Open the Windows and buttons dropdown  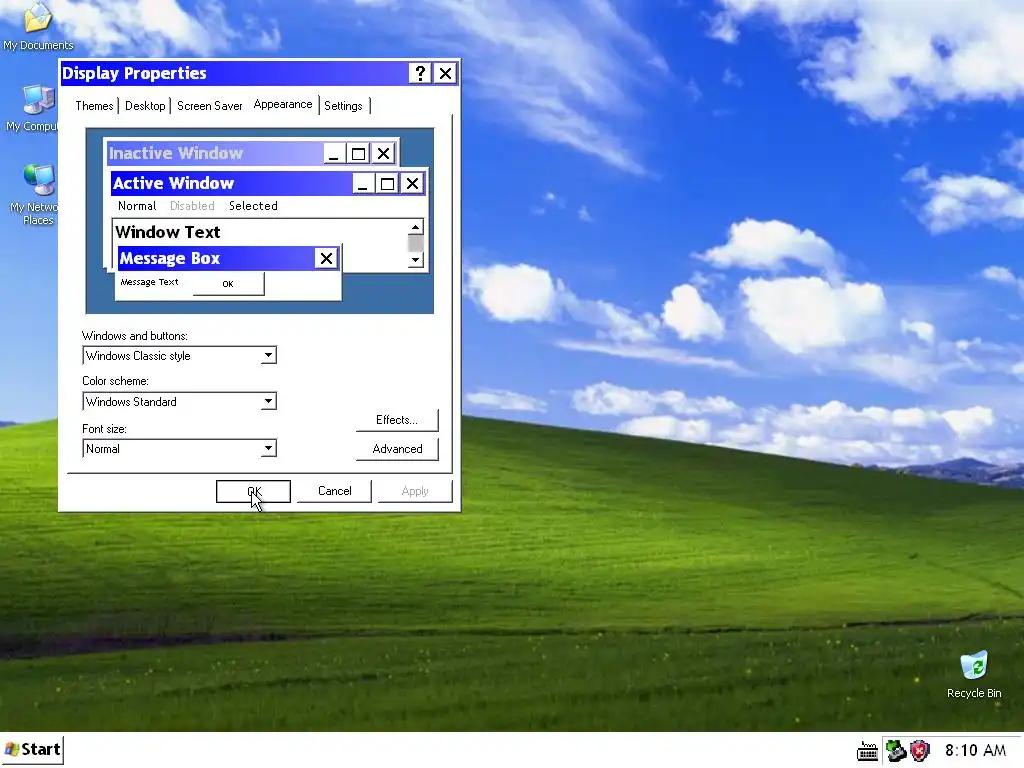pyautogui.click(x=268, y=356)
